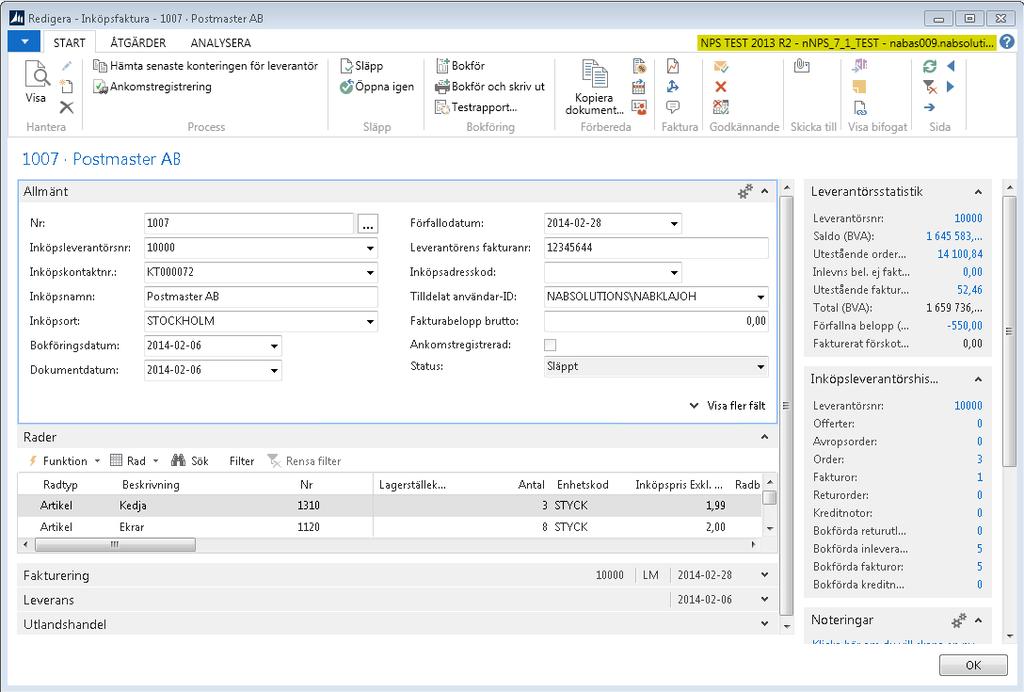Click Ankomstregistrering in the Process group
Viewport: 1024px width, 692px height.
pyautogui.click(x=153, y=86)
